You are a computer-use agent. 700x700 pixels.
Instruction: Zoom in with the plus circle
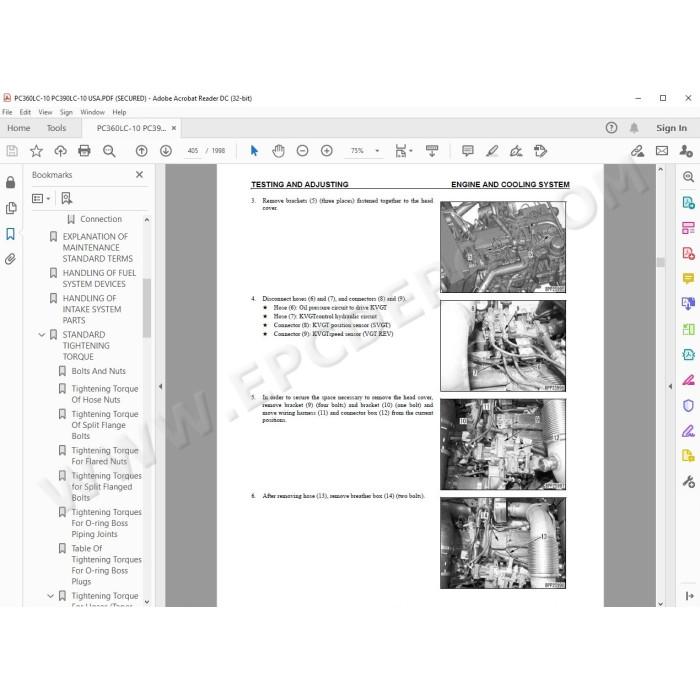[x=326, y=151]
